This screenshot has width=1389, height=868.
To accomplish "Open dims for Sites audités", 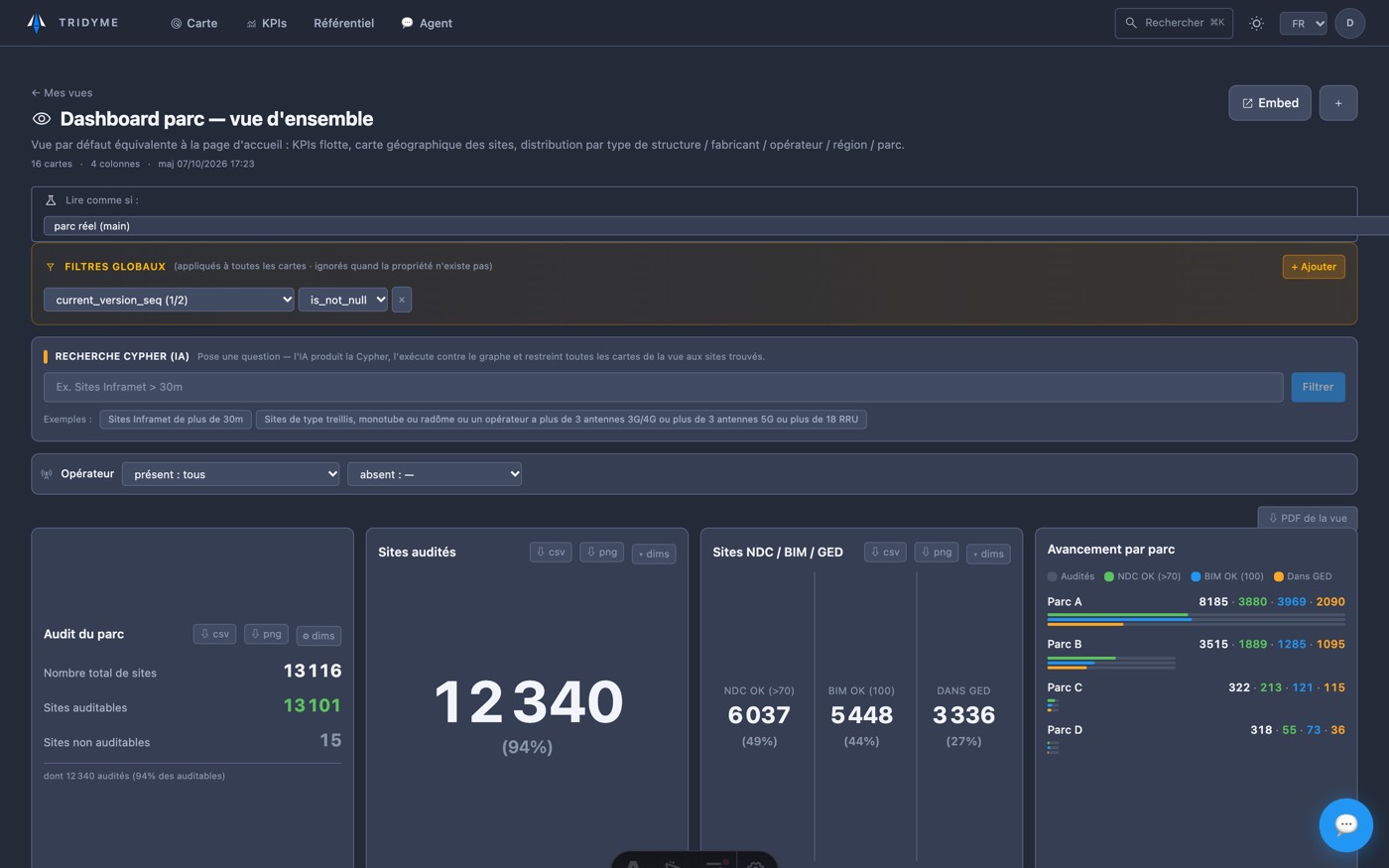I will click(x=654, y=554).
